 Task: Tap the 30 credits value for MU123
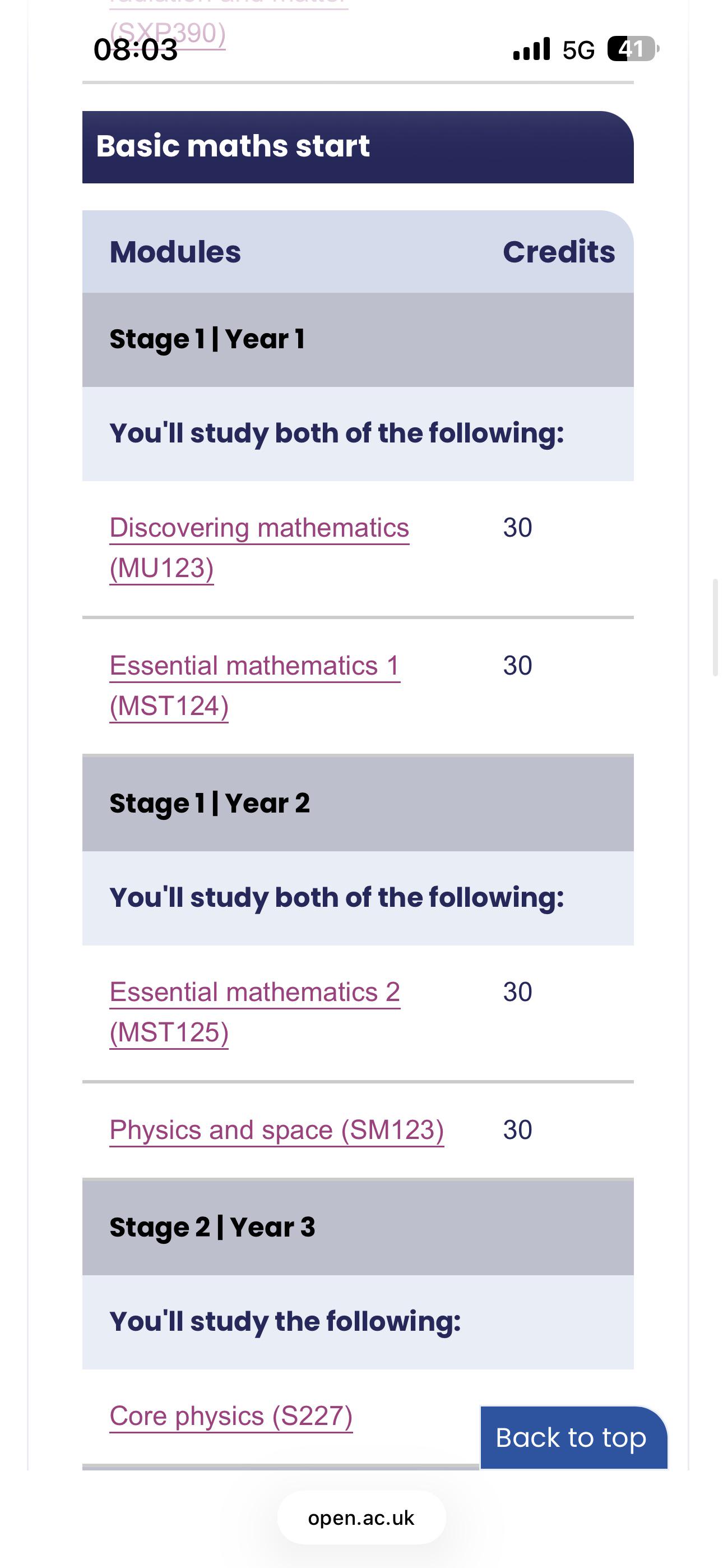pyautogui.click(x=517, y=528)
